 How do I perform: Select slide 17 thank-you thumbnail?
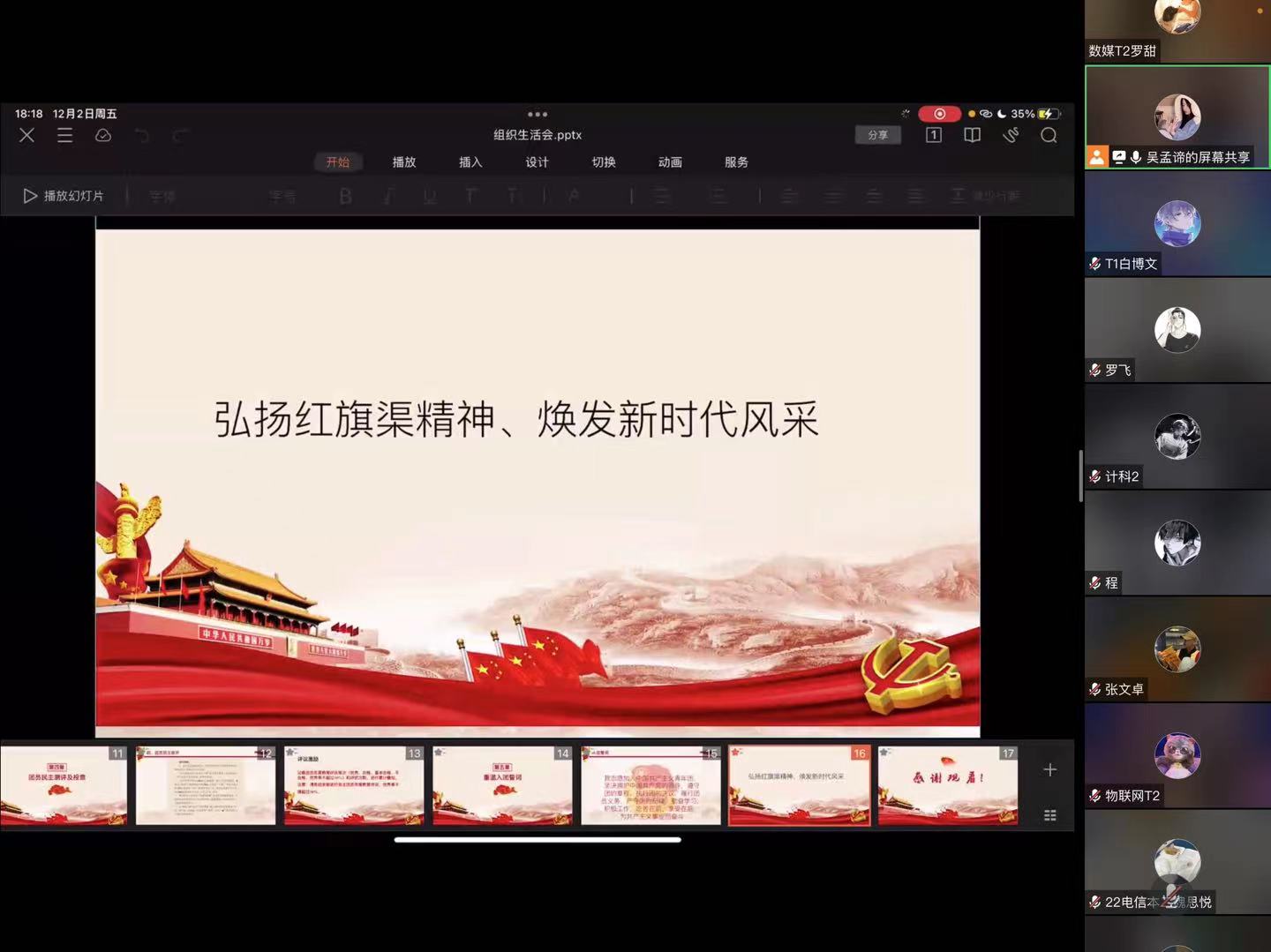(x=947, y=785)
